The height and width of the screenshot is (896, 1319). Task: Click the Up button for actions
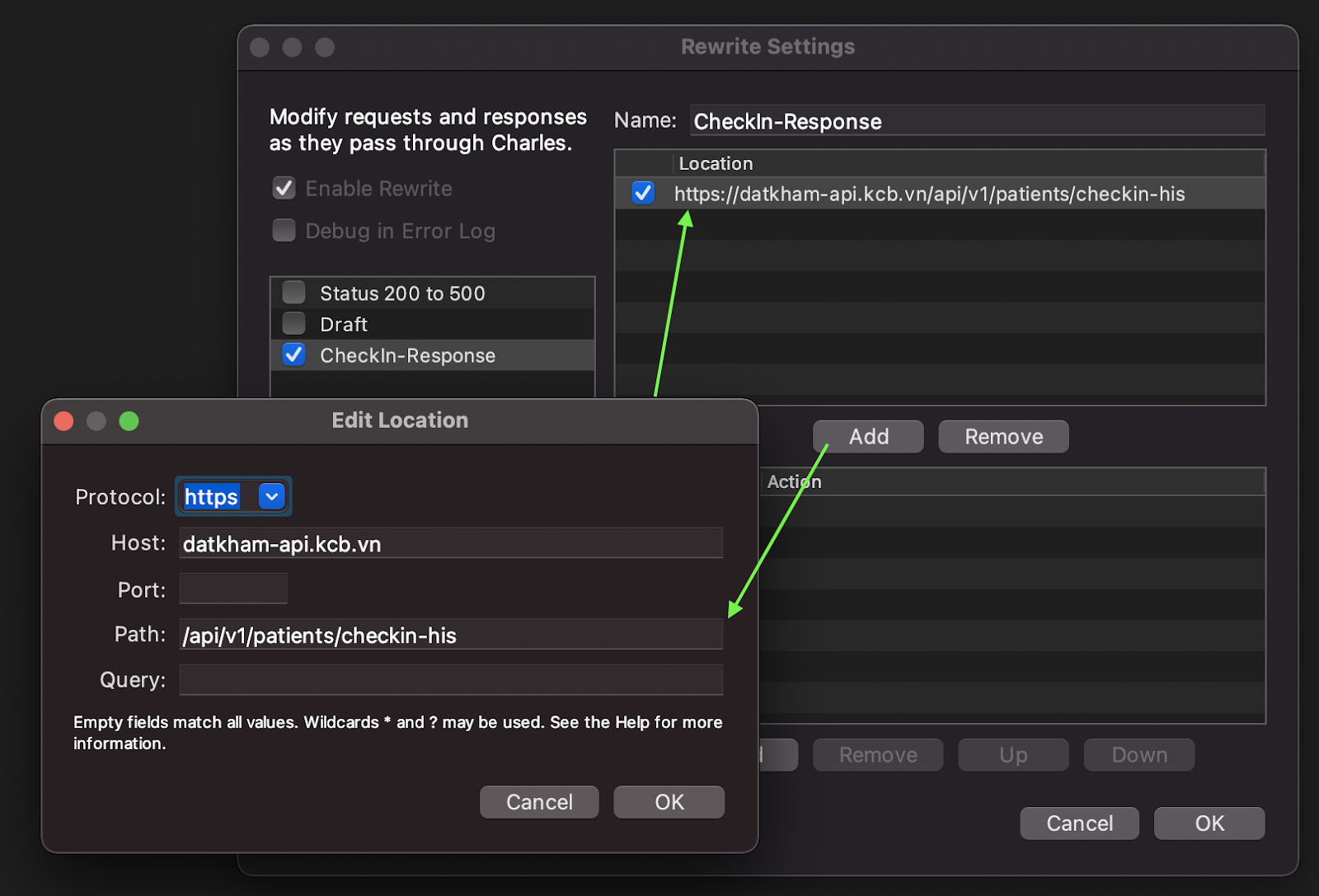coord(1013,755)
